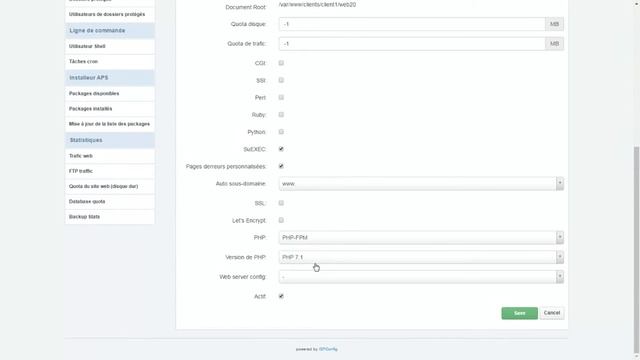Open the Auto sous-domaine dropdown

[421, 184]
